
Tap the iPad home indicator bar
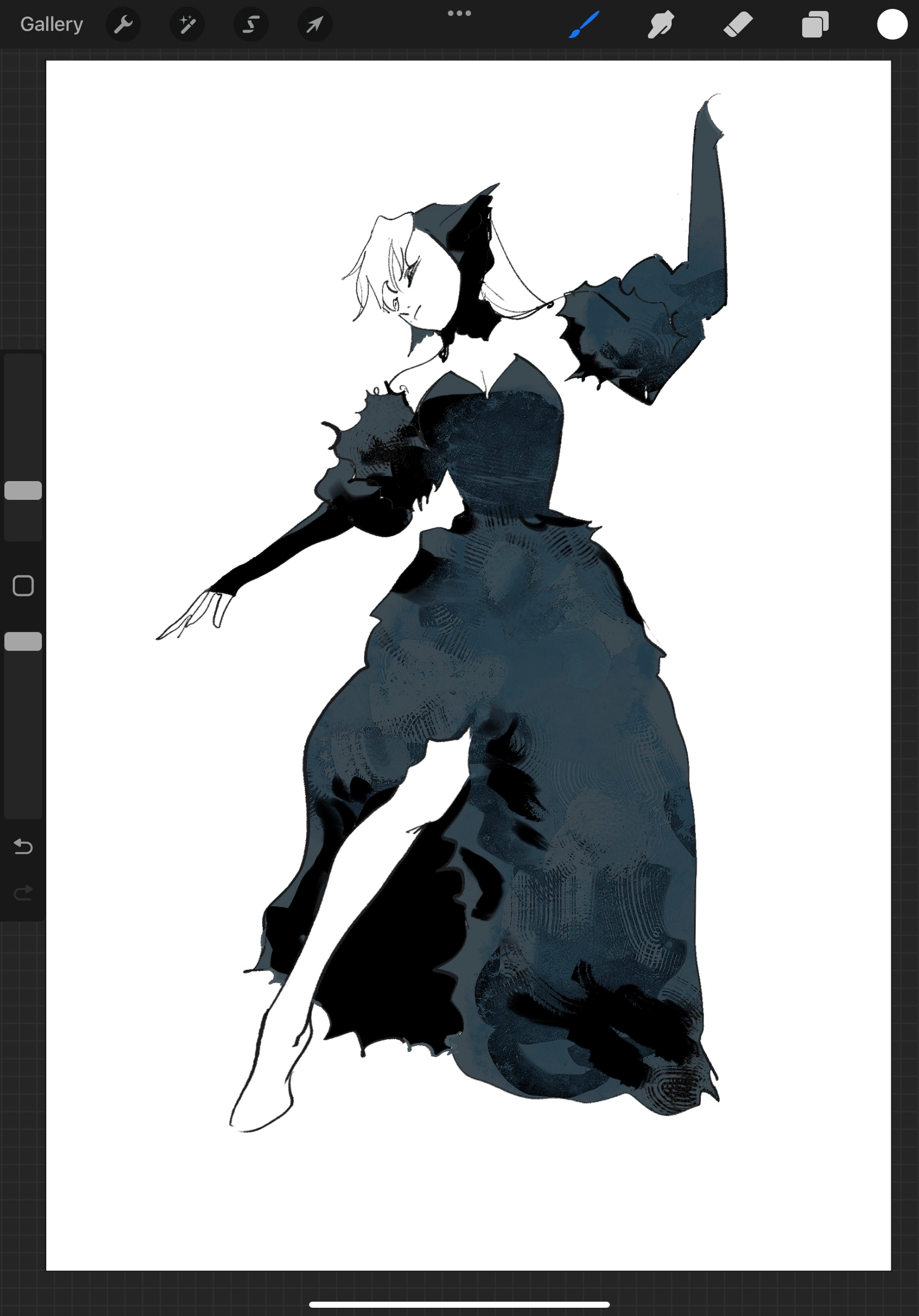coord(459,1305)
